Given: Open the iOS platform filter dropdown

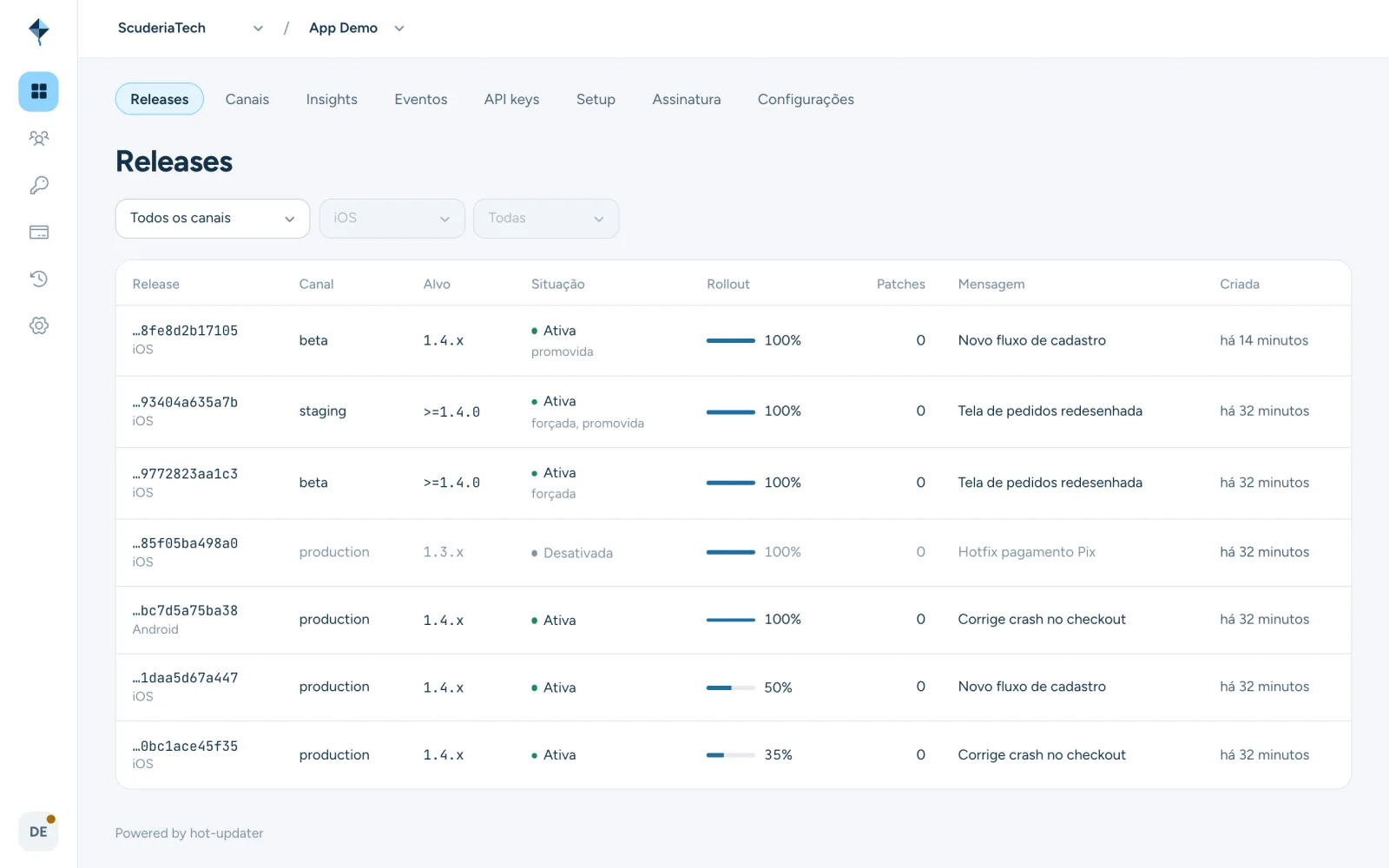Looking at the screenshot, I should pos(392,218).
